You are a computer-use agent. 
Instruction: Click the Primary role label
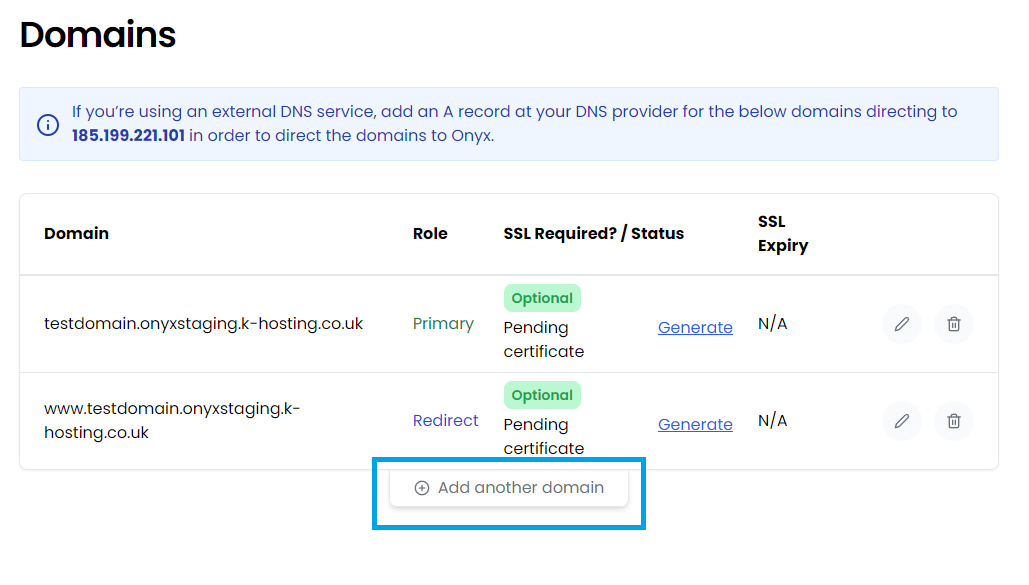[443, 324]
